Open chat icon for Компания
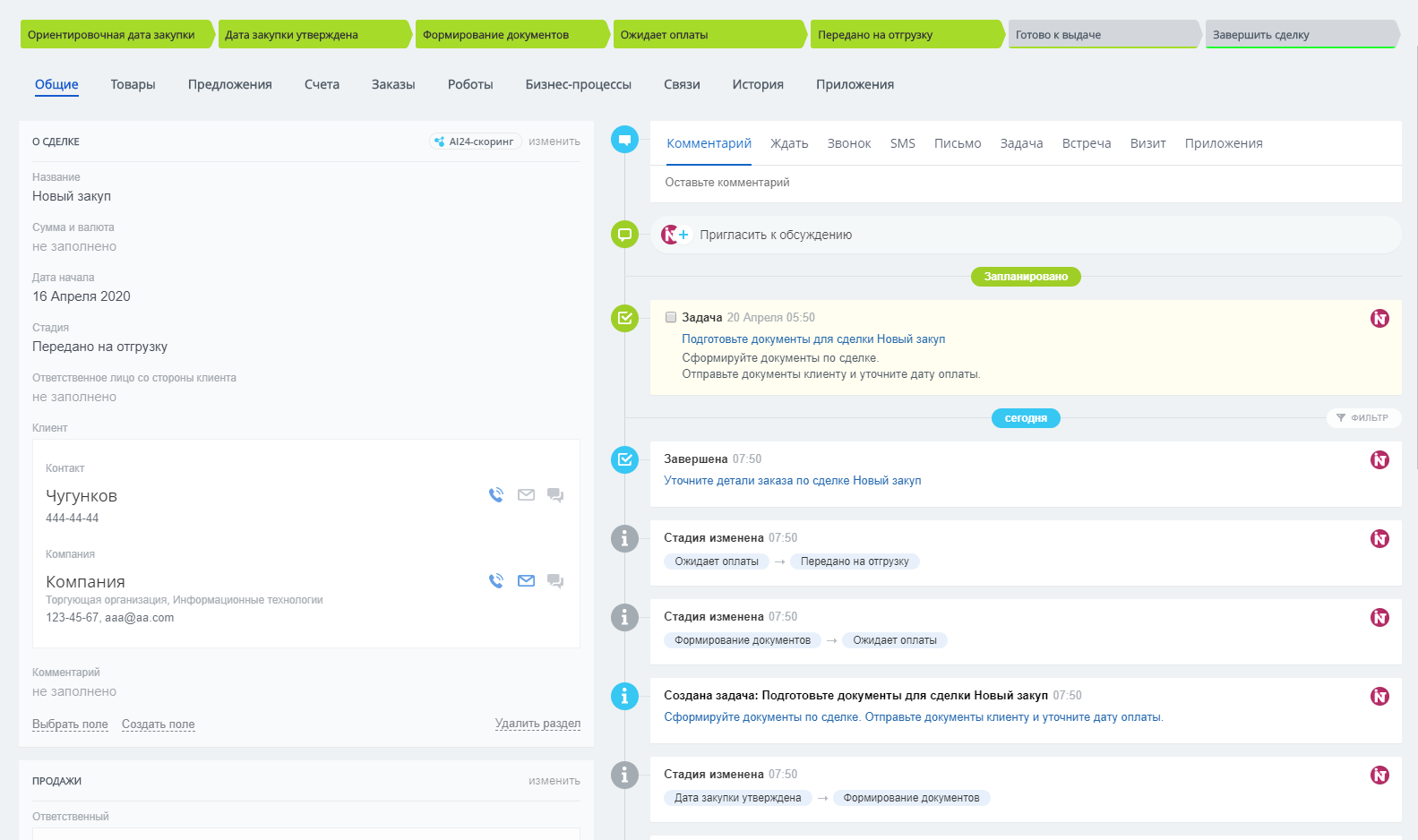1418x840 pixels. tap(555, 581)
